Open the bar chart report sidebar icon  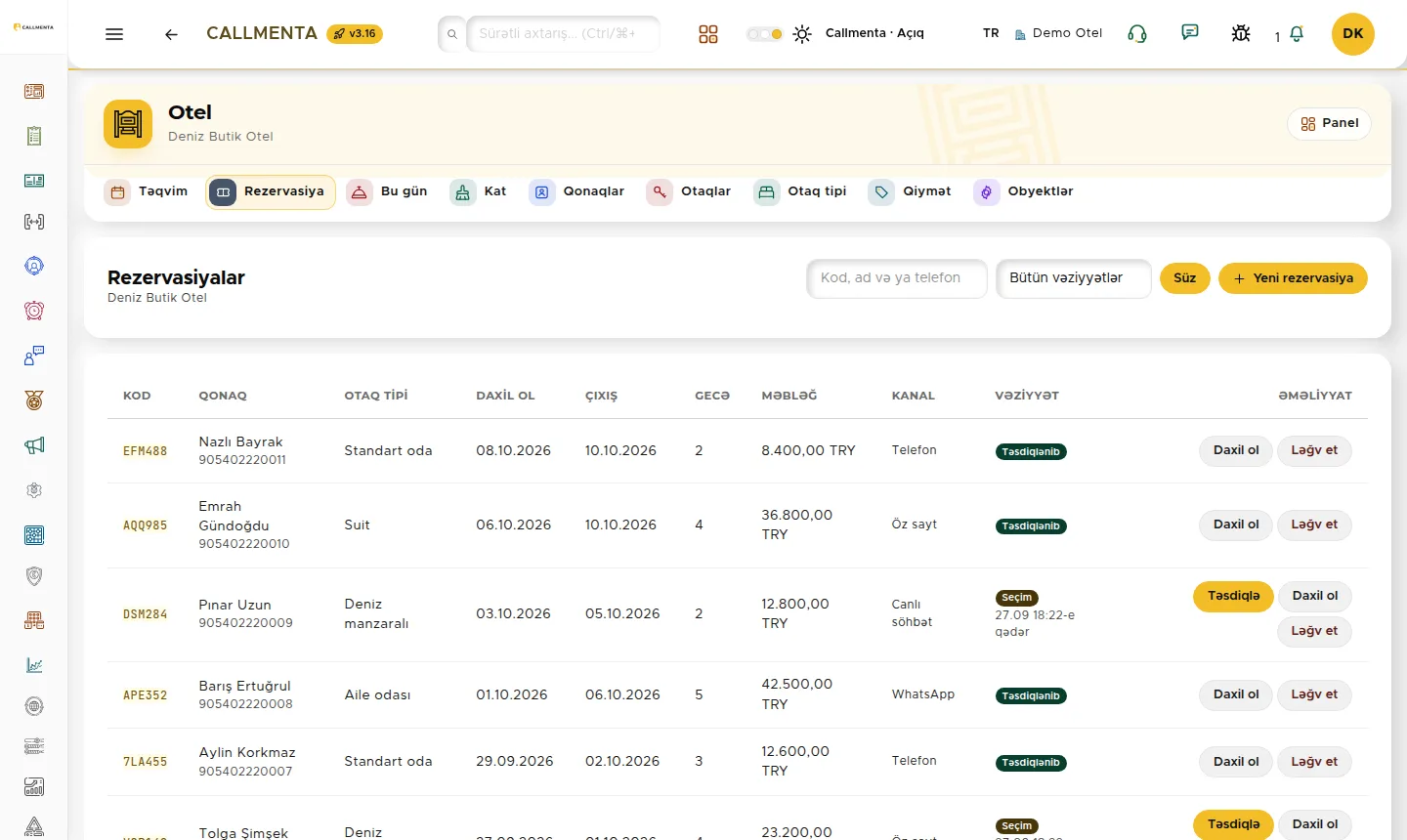tap(34, 787)
